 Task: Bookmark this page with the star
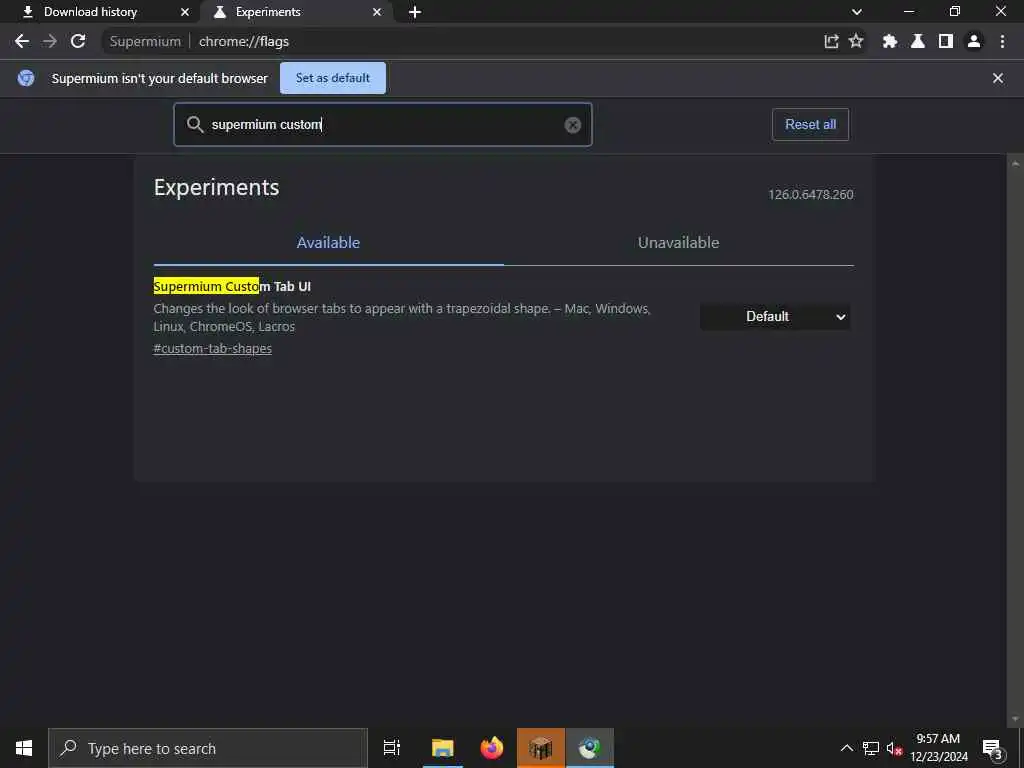856,41
